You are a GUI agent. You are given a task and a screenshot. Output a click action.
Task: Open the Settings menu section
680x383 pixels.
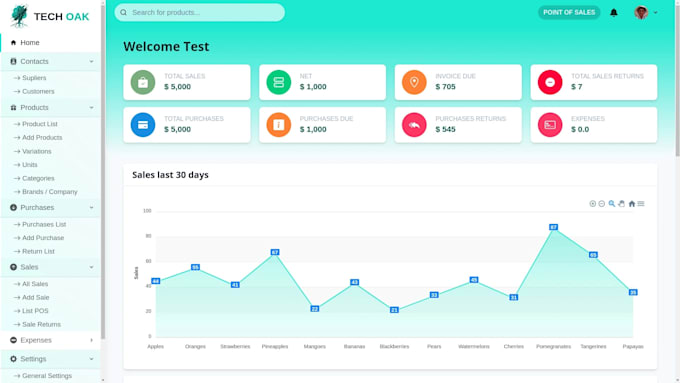[x=50, y=359]
